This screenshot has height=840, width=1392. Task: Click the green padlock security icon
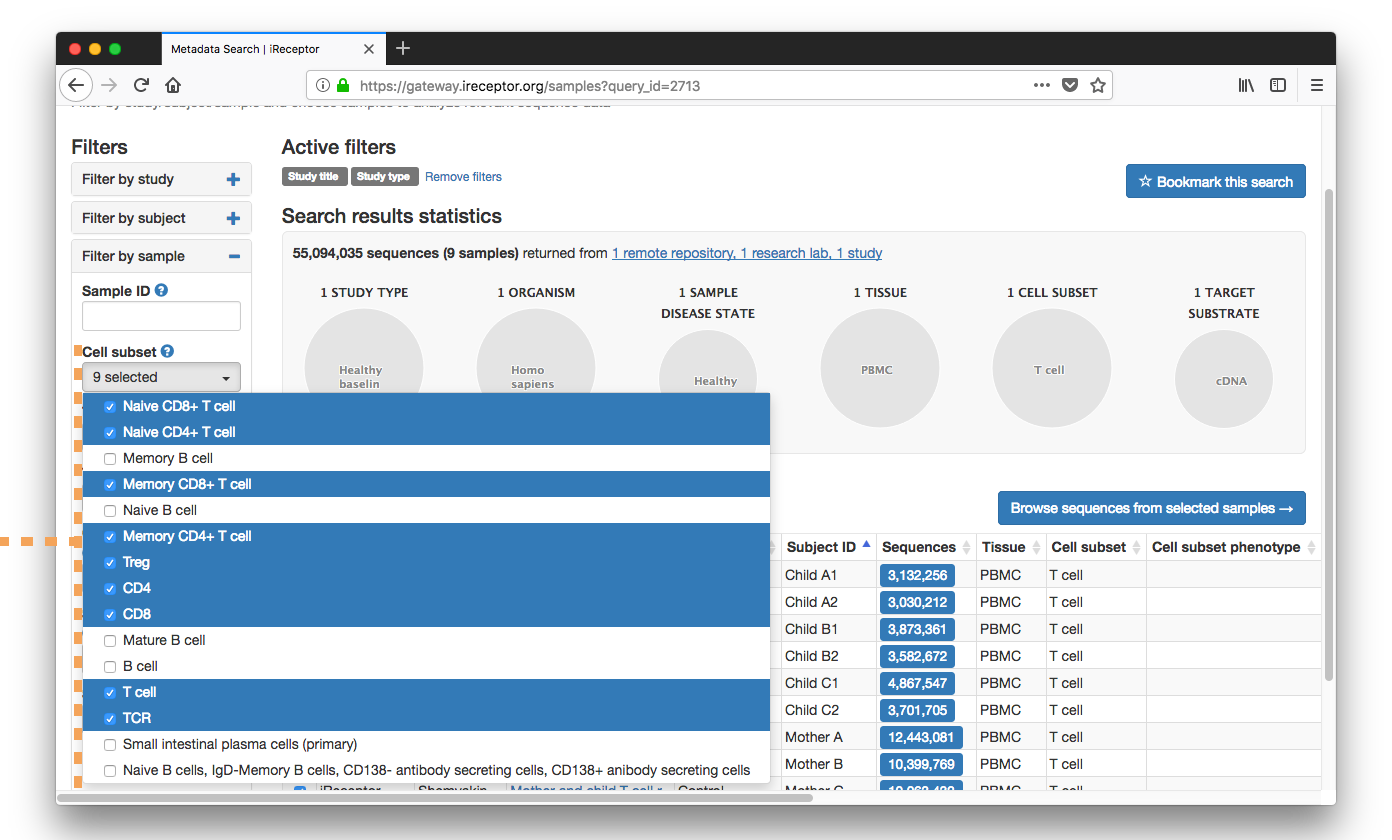[343, 86]
